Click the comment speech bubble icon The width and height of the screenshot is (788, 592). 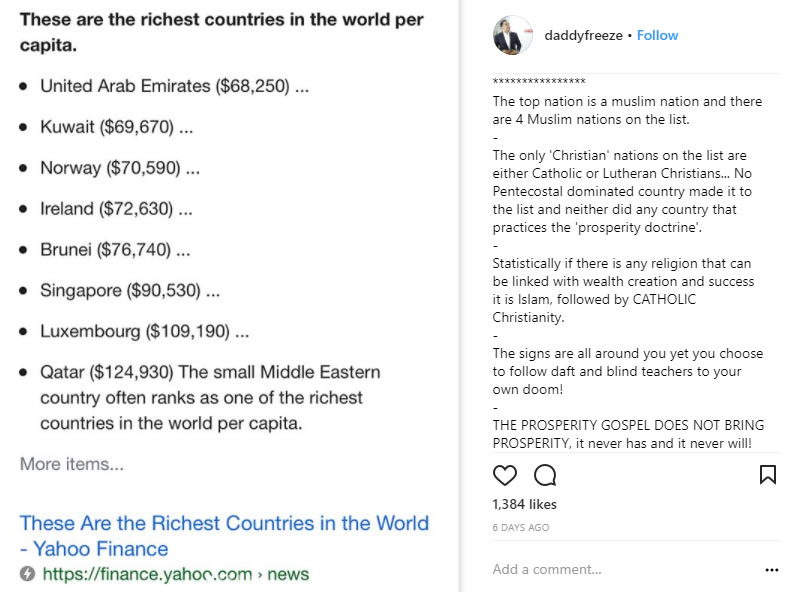[545, 474]
